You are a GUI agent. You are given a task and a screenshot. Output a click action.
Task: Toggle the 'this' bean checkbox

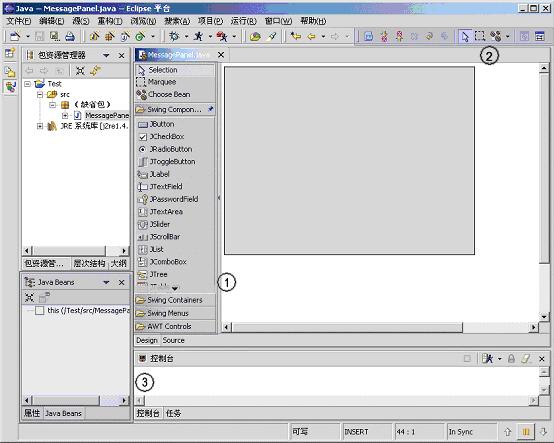(x=40, y=311)
